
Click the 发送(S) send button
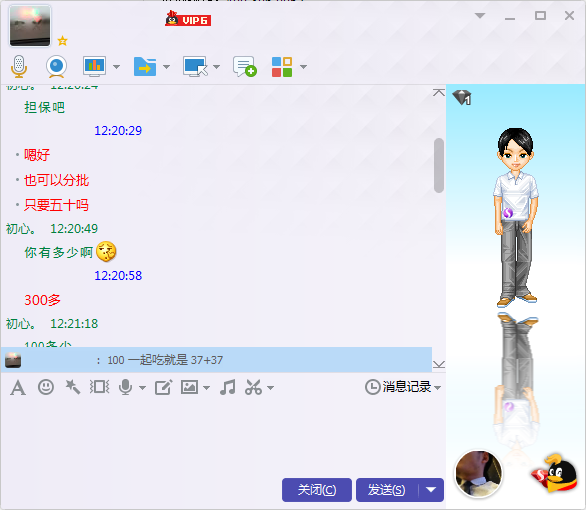tap(387, 489)
